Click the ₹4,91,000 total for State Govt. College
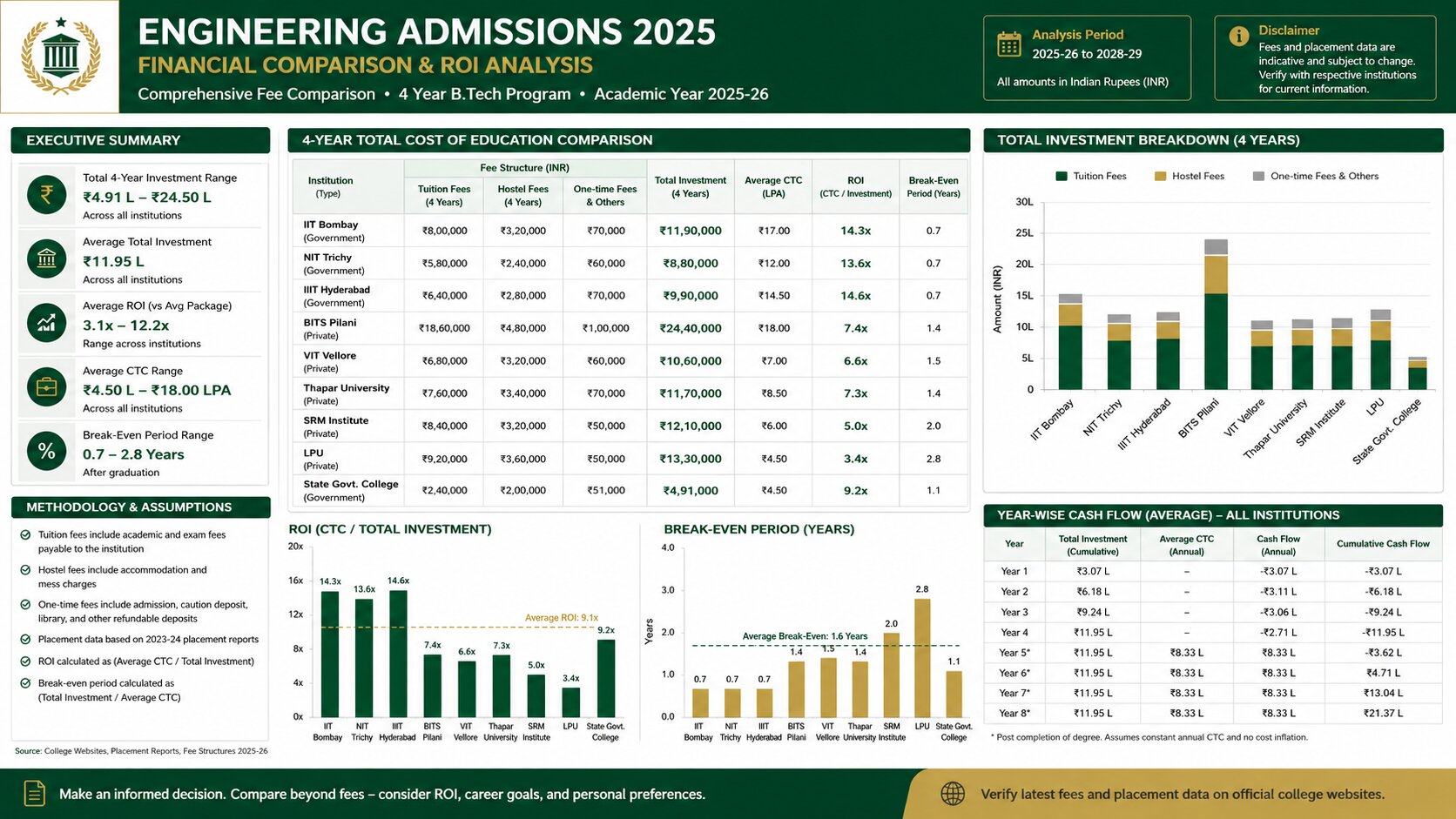The height and width of the screenshot is (819, 1456). [691, 491]
